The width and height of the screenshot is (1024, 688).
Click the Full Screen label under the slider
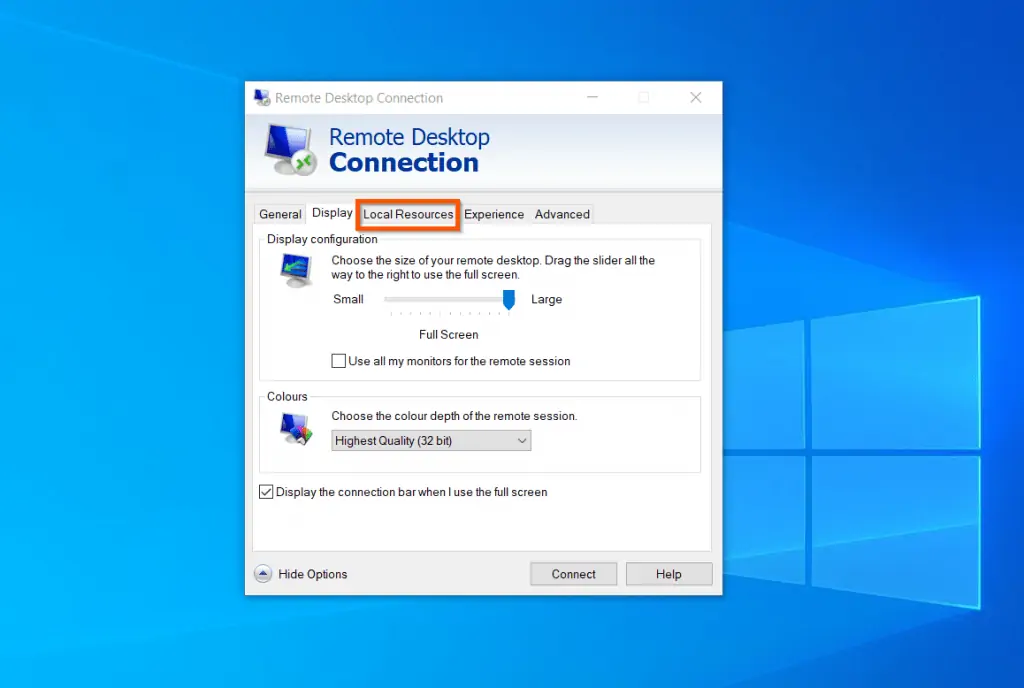[x=447, y=334]
